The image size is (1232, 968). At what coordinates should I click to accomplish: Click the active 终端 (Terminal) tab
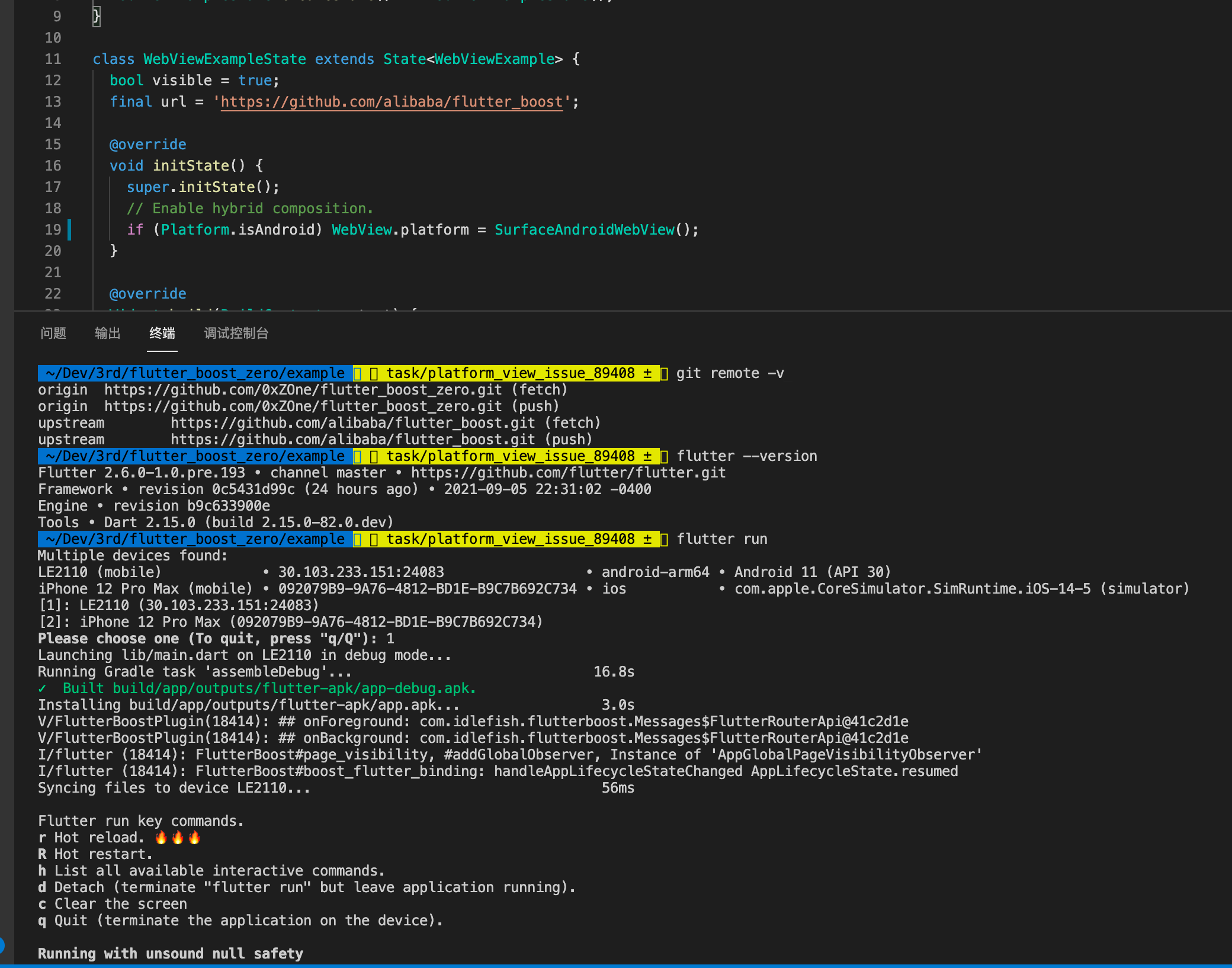pos(162,333)
